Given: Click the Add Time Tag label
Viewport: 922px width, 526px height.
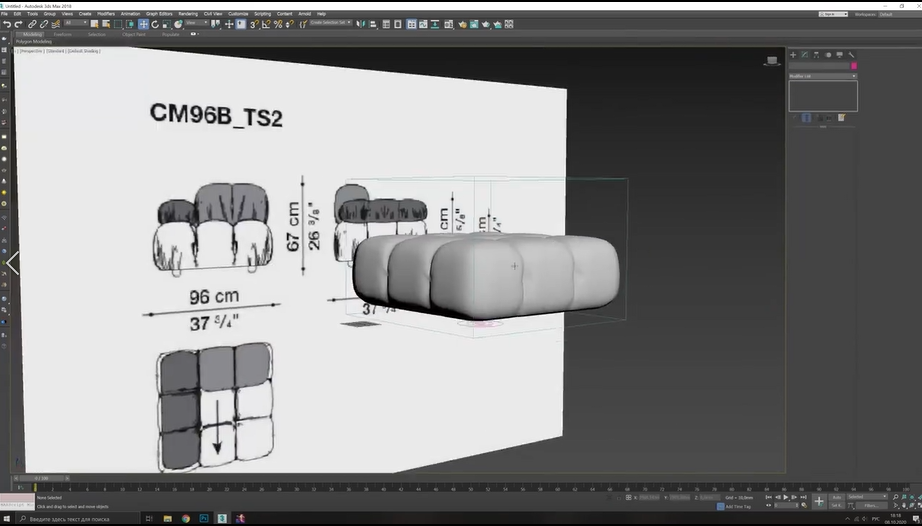Looking at the screenshot, I should pyautogui.click(x=739, y=506).
